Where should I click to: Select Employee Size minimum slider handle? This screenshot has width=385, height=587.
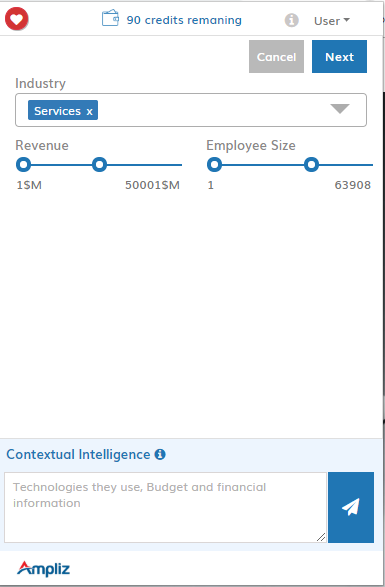click(x=214, y=164)
